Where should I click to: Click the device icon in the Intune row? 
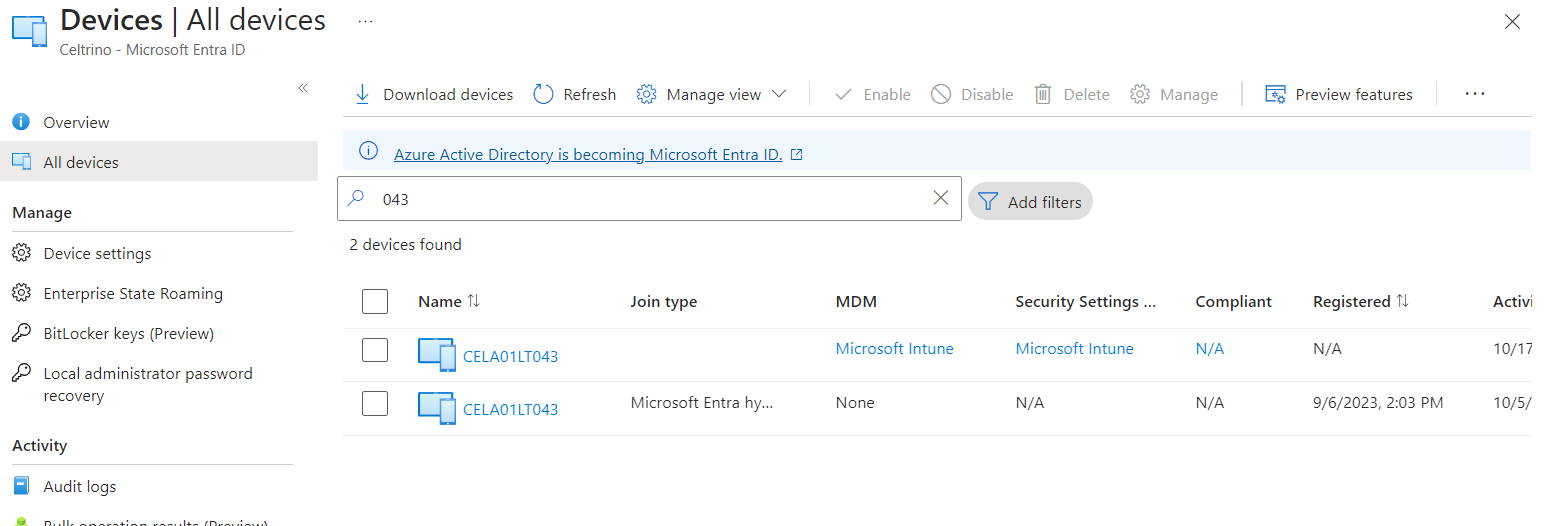437,354
